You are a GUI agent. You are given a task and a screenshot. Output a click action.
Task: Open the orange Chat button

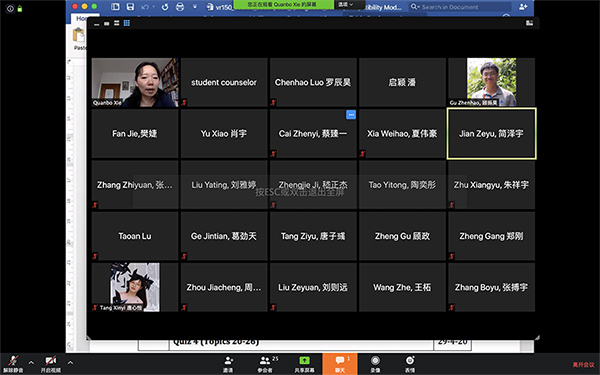pyautogui.click(x=340, y=364)
